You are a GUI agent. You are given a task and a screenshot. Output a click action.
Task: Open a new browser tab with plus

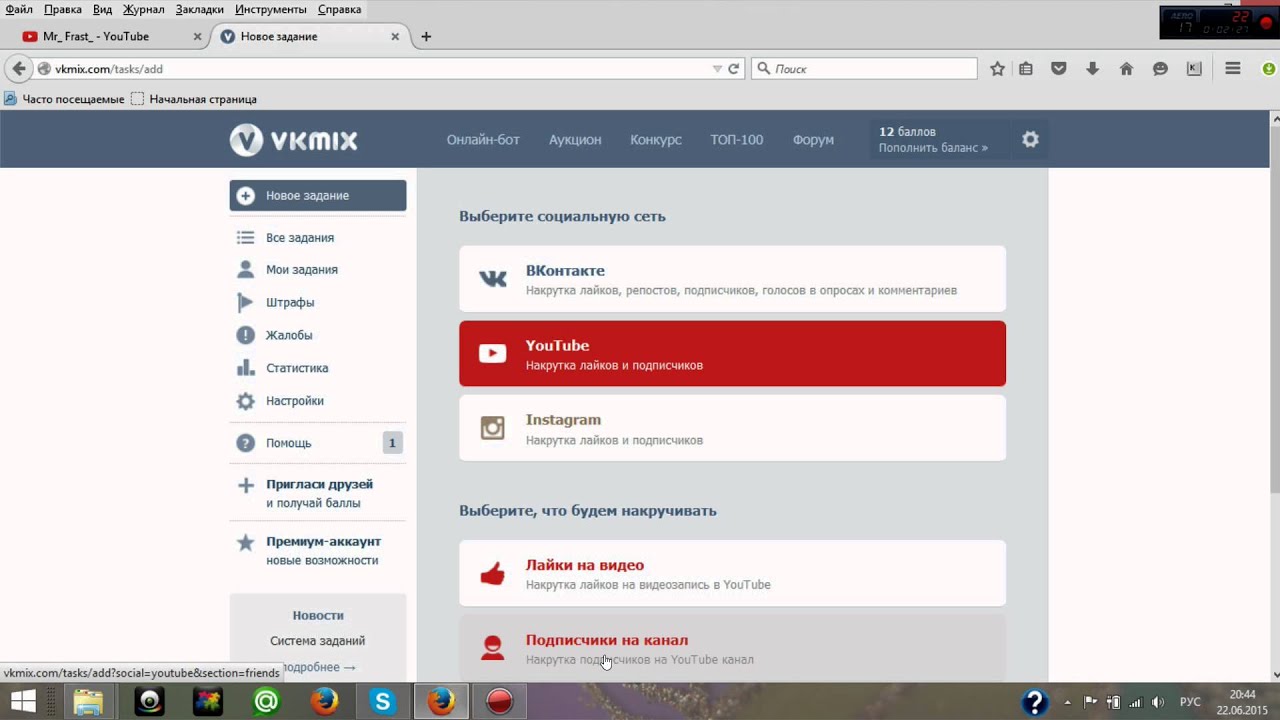(x=426, y=37)
